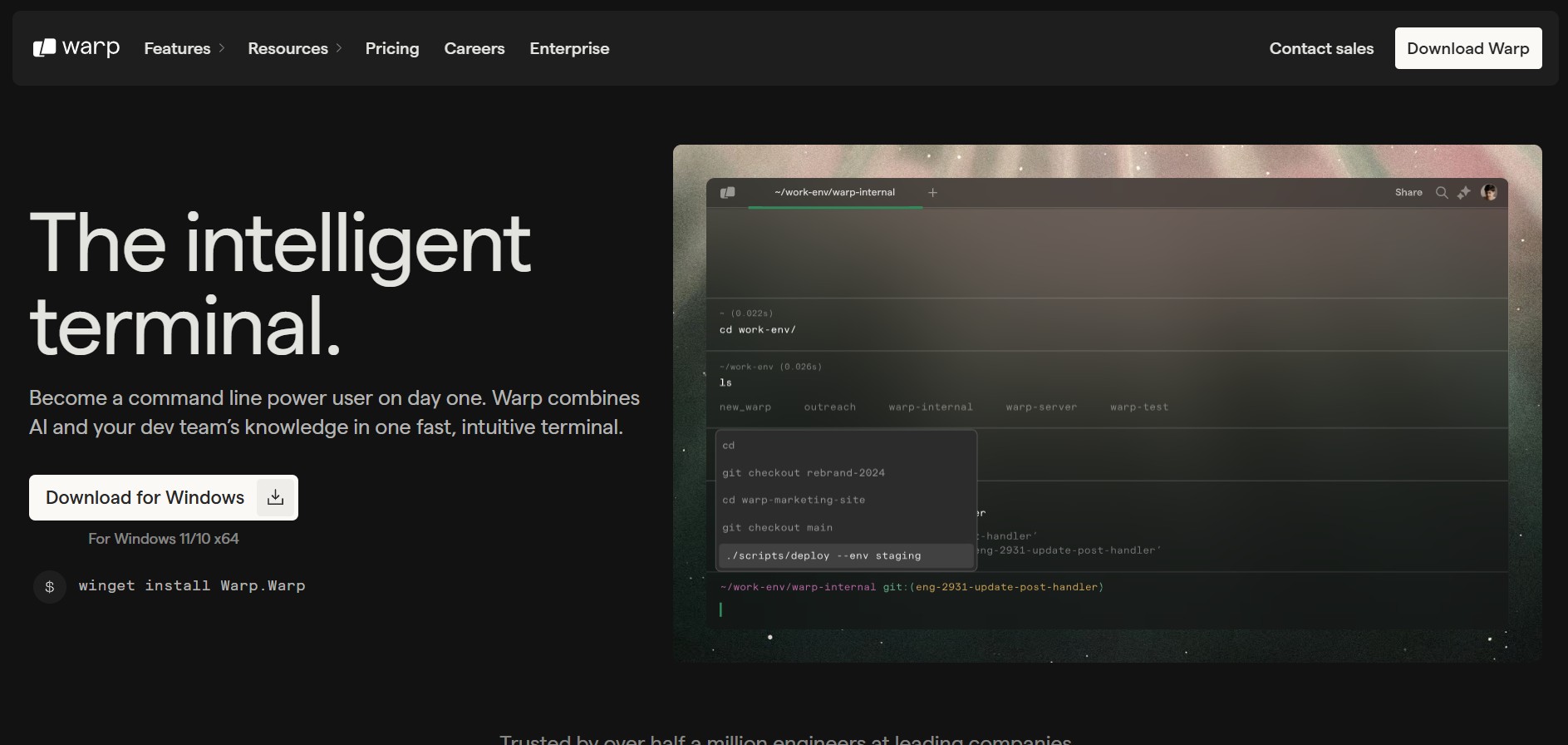
Task: Select the cd suggestion in history menu
Action: click(846, 446)
